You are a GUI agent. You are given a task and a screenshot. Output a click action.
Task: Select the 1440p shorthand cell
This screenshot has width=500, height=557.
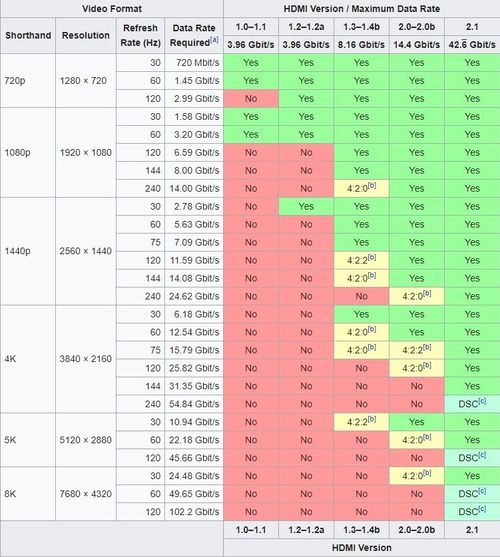28,251
